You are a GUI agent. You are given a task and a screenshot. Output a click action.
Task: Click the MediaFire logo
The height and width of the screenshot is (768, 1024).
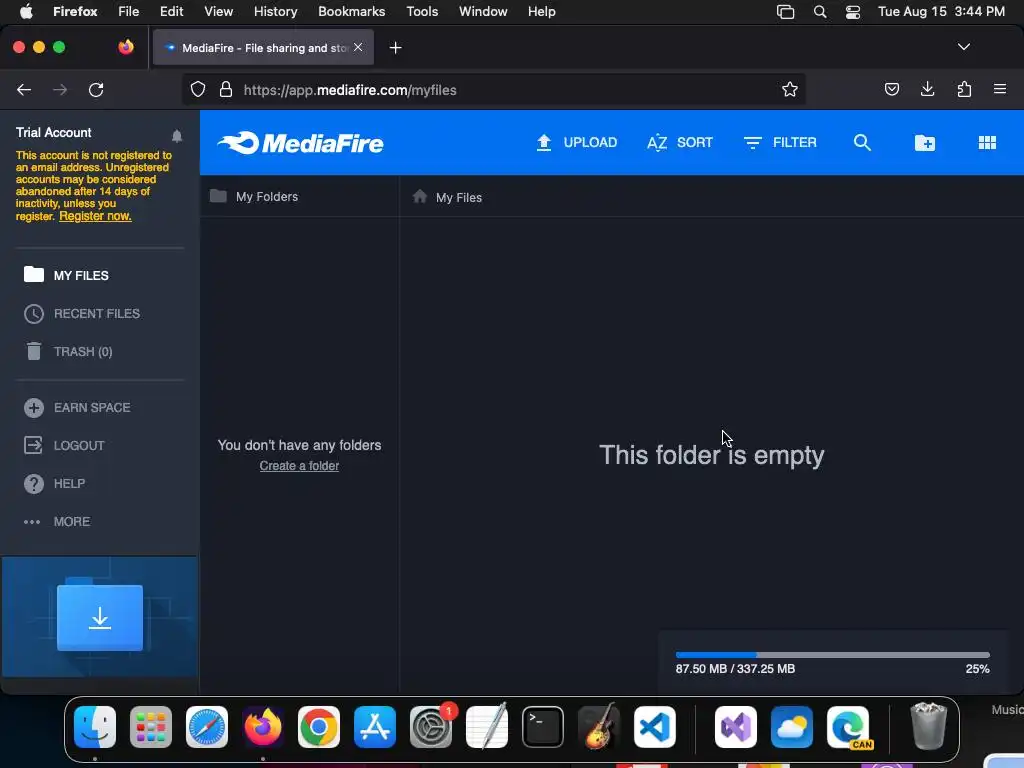tap(300, 143)
